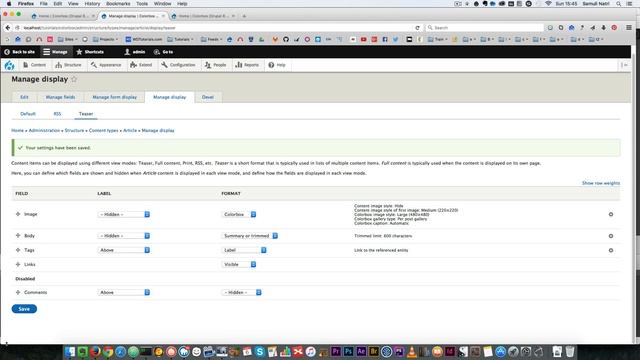
Task: Click the drag handle beside Image row
Action: [18, 214]
